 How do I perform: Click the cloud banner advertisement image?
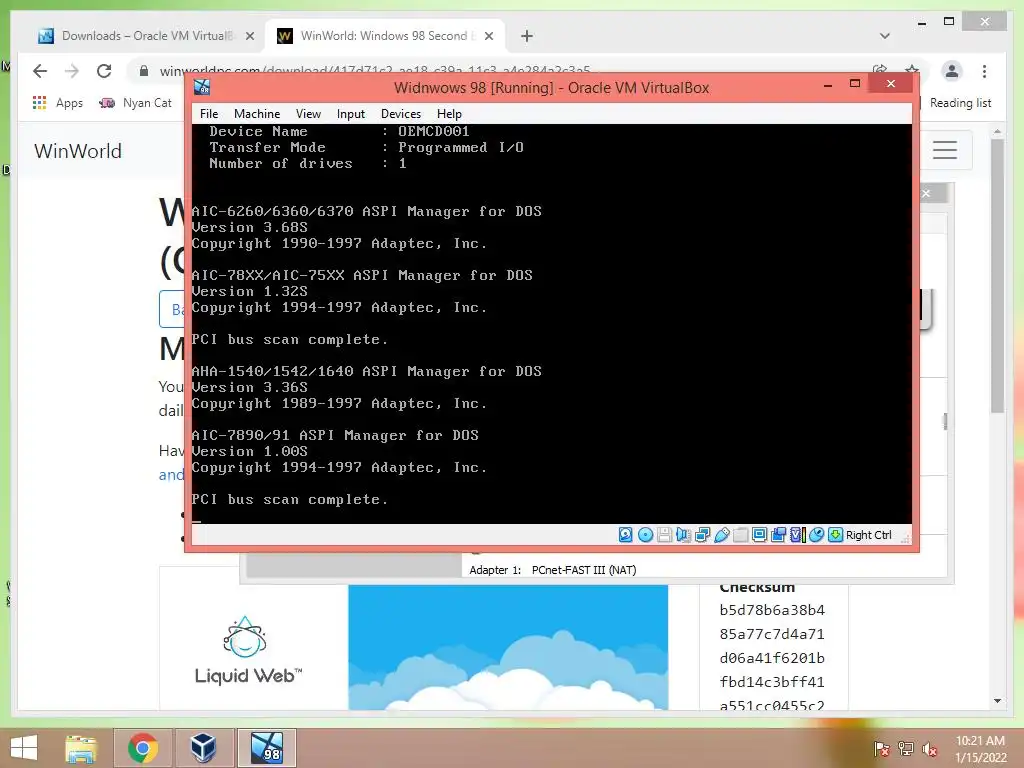(x=508, y=647)
